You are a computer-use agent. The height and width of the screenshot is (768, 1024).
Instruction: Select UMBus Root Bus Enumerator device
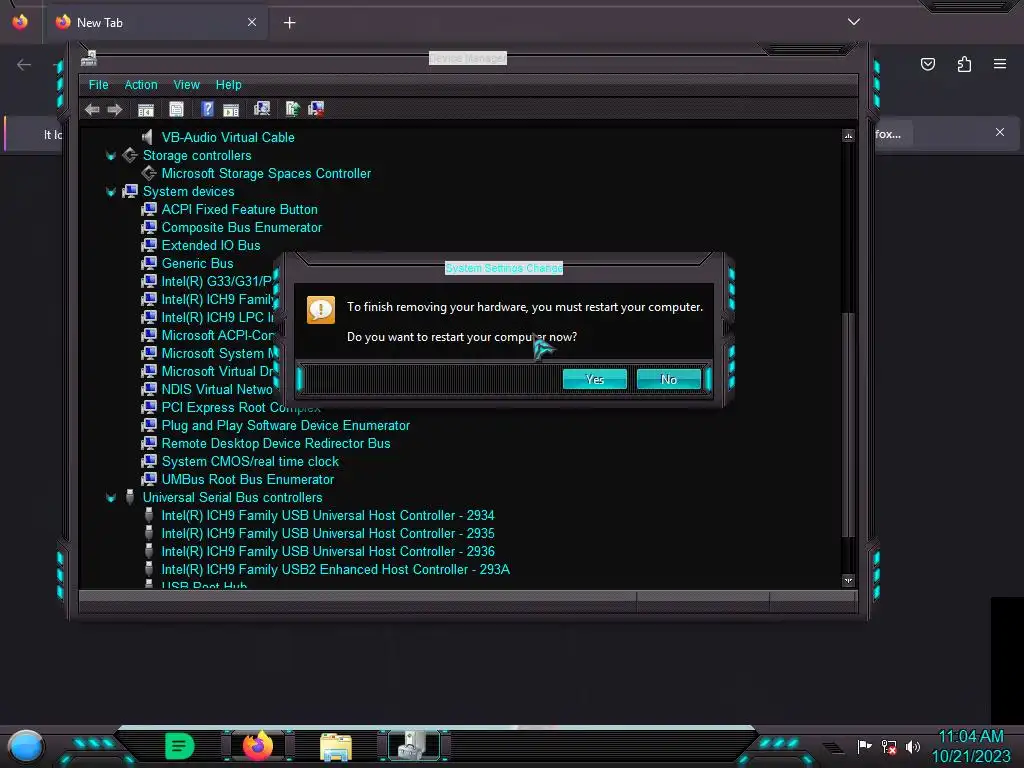coord(248,479)
